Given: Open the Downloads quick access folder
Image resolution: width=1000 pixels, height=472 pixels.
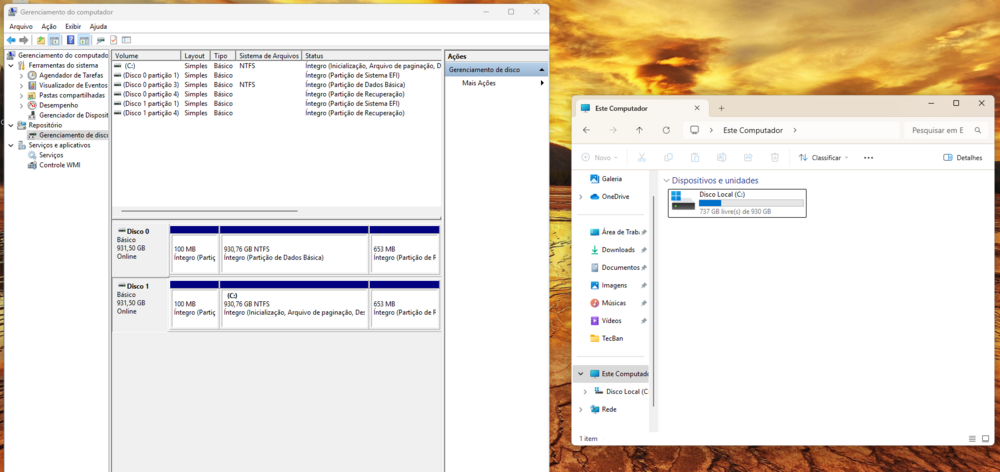Looking at the screenshot, I should (618, 250).
